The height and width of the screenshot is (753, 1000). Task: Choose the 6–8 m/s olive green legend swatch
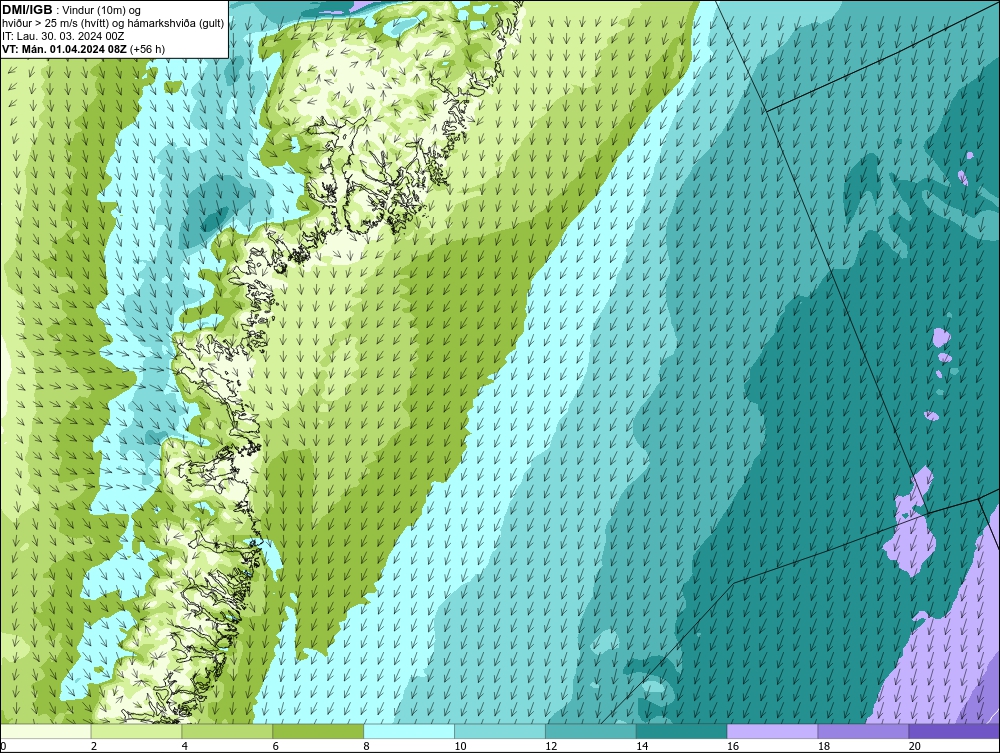(x=318, y=731)
